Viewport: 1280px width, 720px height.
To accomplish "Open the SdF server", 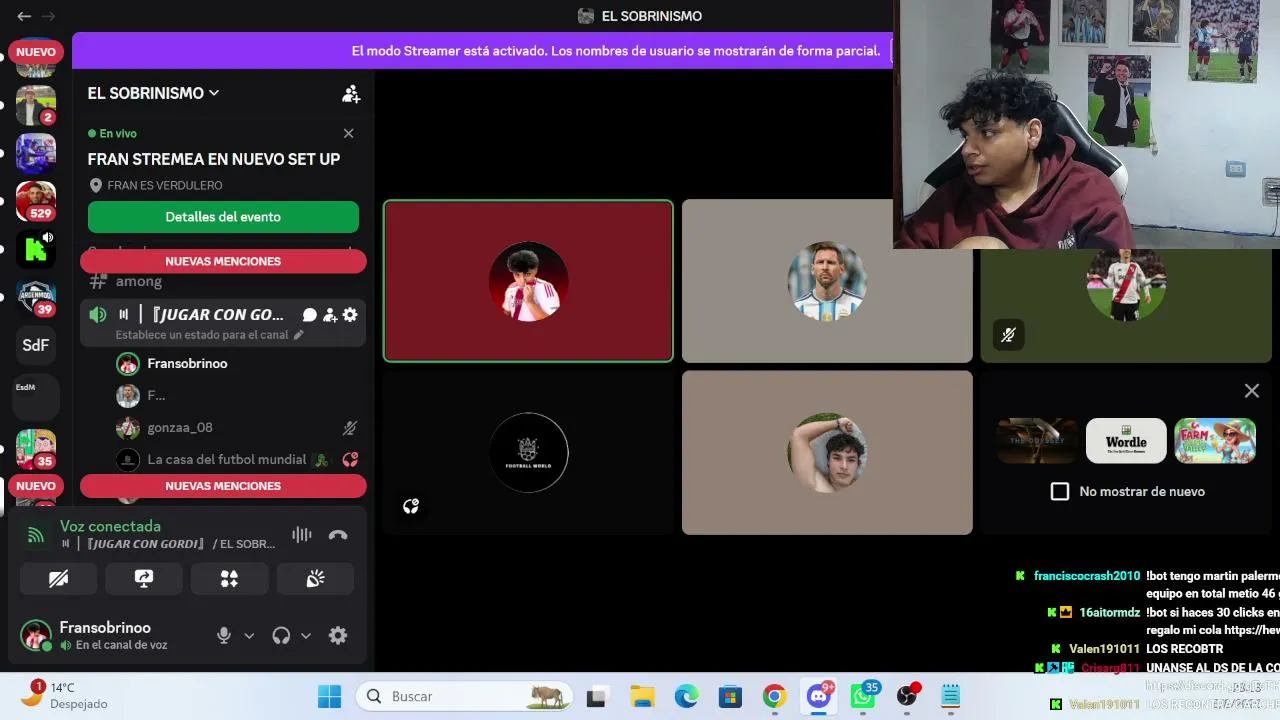I will point(36,345).
